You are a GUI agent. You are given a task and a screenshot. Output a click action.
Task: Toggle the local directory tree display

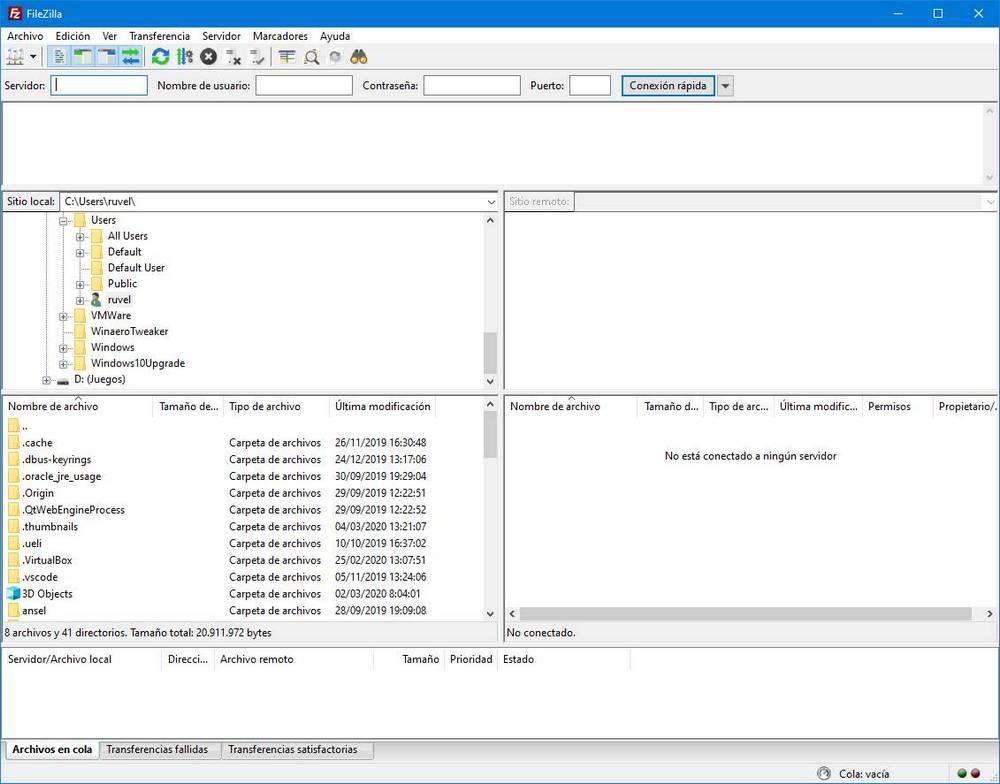pyautogui.click(x=83, y=57)
